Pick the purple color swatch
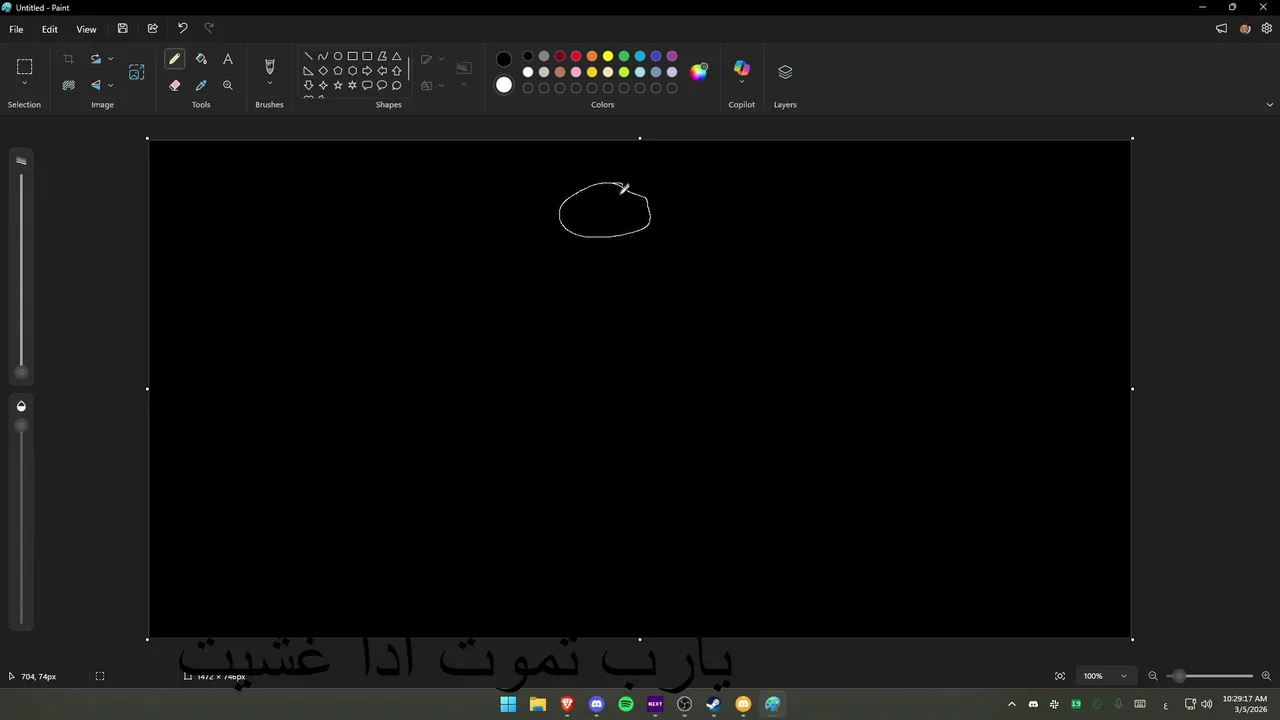The image size is (1280, 720). [672, 56]
